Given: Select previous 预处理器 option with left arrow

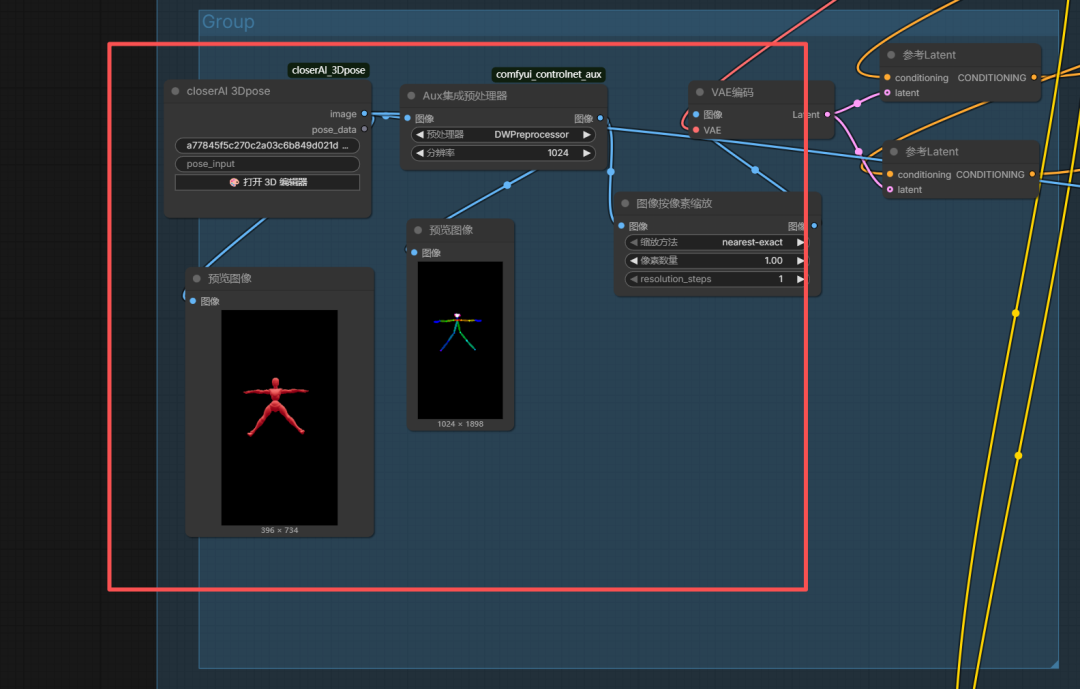Looking at the screenshot, I should point(419,134).
